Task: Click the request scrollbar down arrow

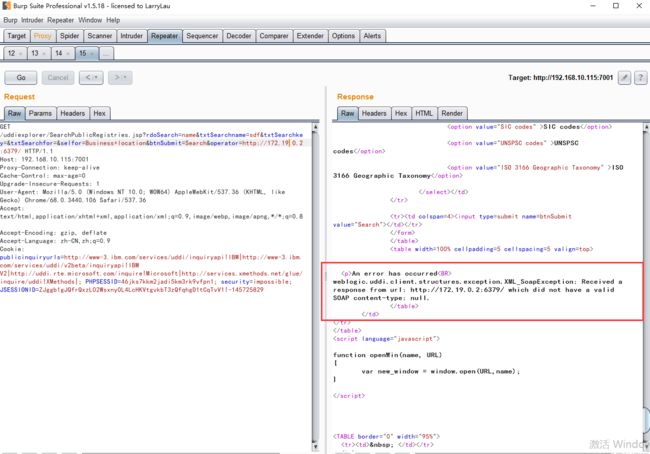Action: point(315,447)
